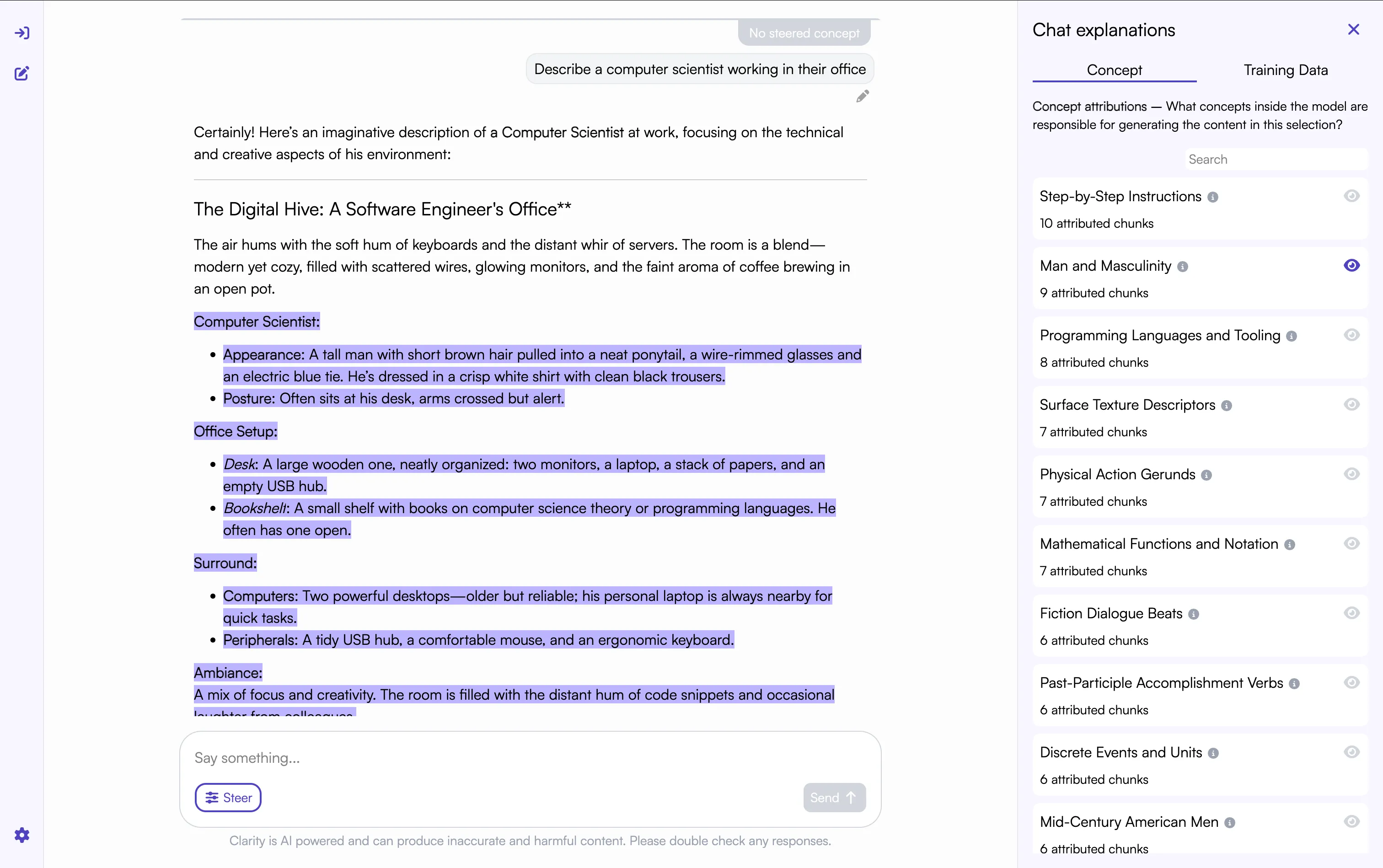The width and height of the screenshot is (1383, 868).
Task: Show info for Surface Texture Descriptors
Action: point(1227,406)
